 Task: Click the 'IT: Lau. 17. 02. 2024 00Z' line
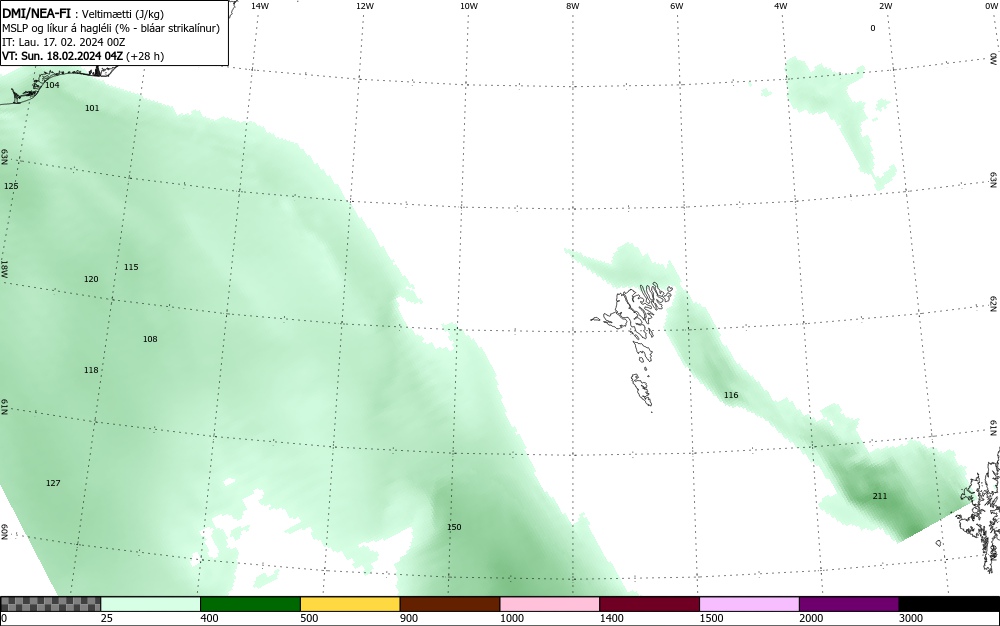point(64,42)
